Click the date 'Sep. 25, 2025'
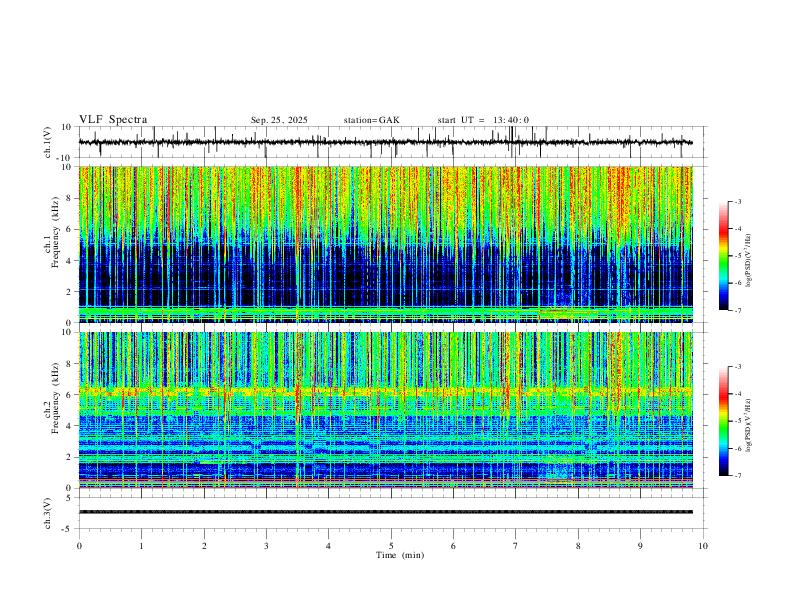Image resolution: width=792 pixels, height=612 pixels. [279, 120]
